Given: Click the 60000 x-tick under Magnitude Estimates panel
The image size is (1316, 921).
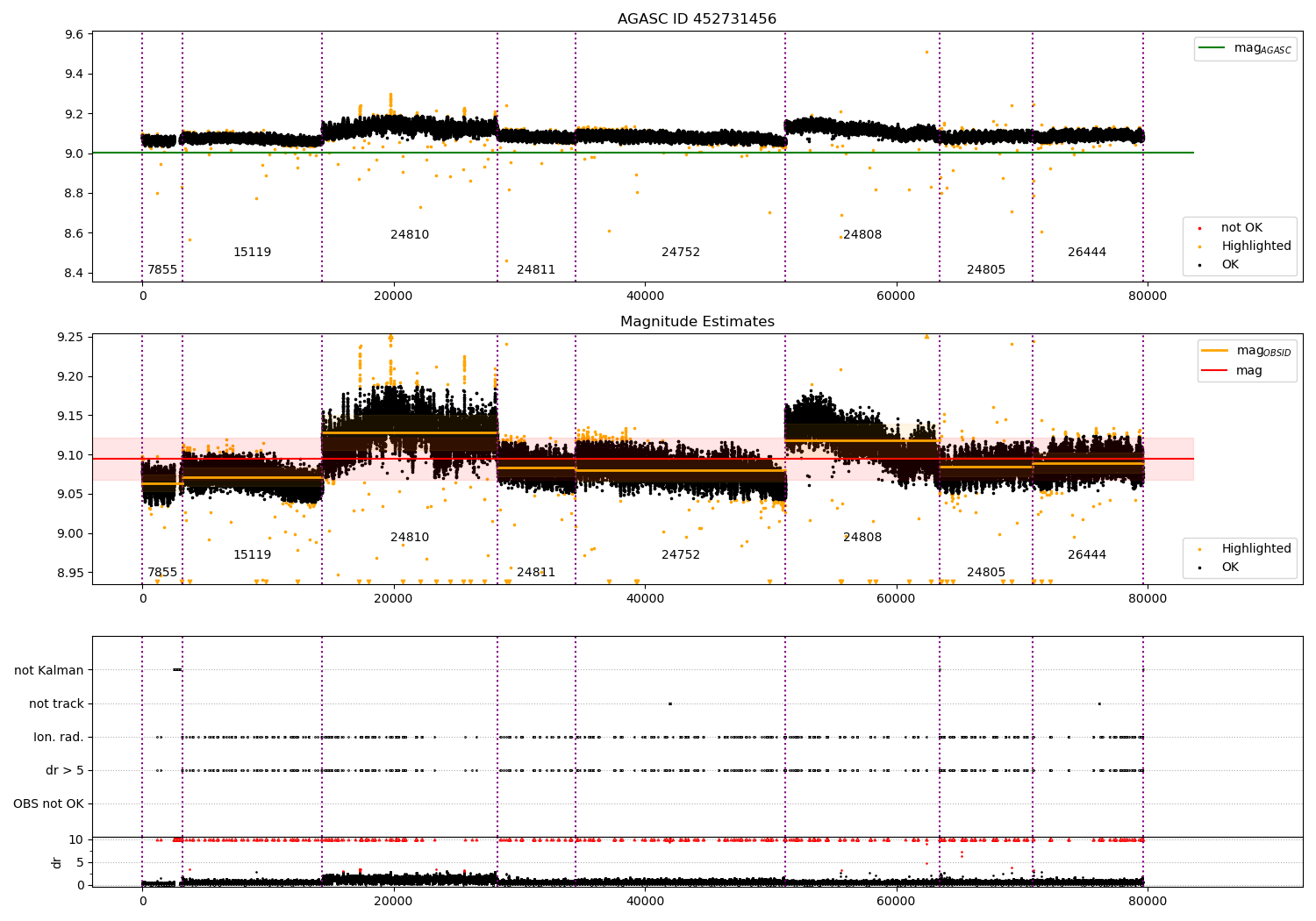Looking at the screenshot, I should 896,599.
